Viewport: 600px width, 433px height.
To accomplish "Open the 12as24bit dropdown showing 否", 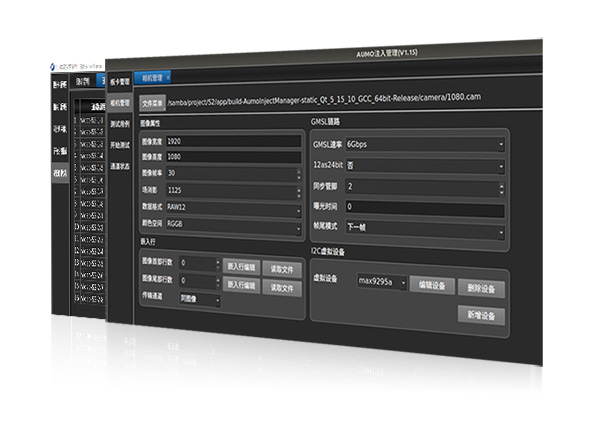I will click(x=425, y=166).
